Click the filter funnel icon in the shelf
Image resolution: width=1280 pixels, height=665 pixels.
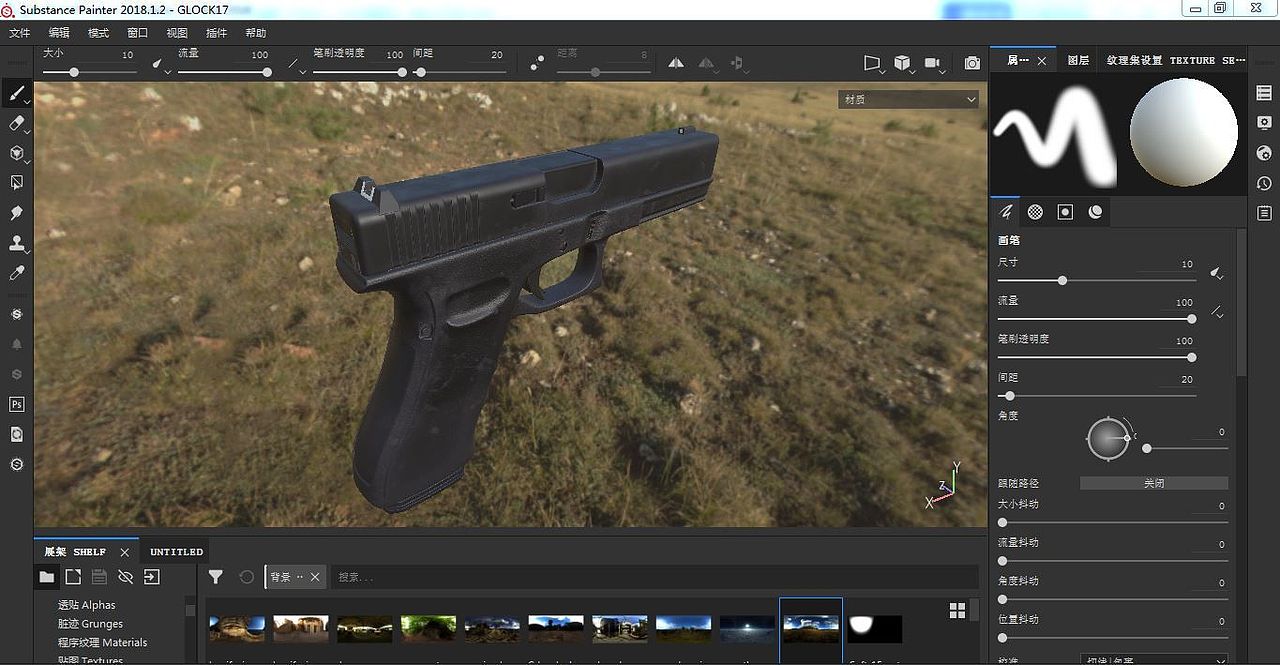point(216,576)
